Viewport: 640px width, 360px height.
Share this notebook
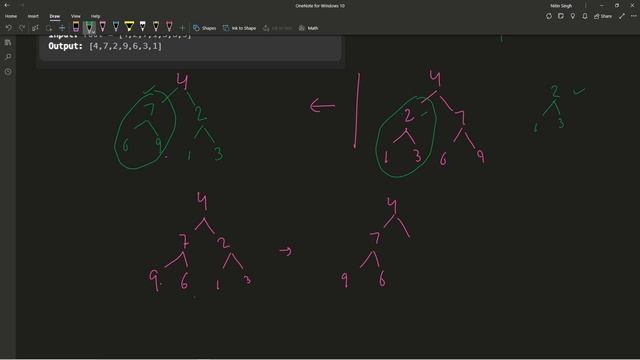pyautogui.click(x=603, y=16)
